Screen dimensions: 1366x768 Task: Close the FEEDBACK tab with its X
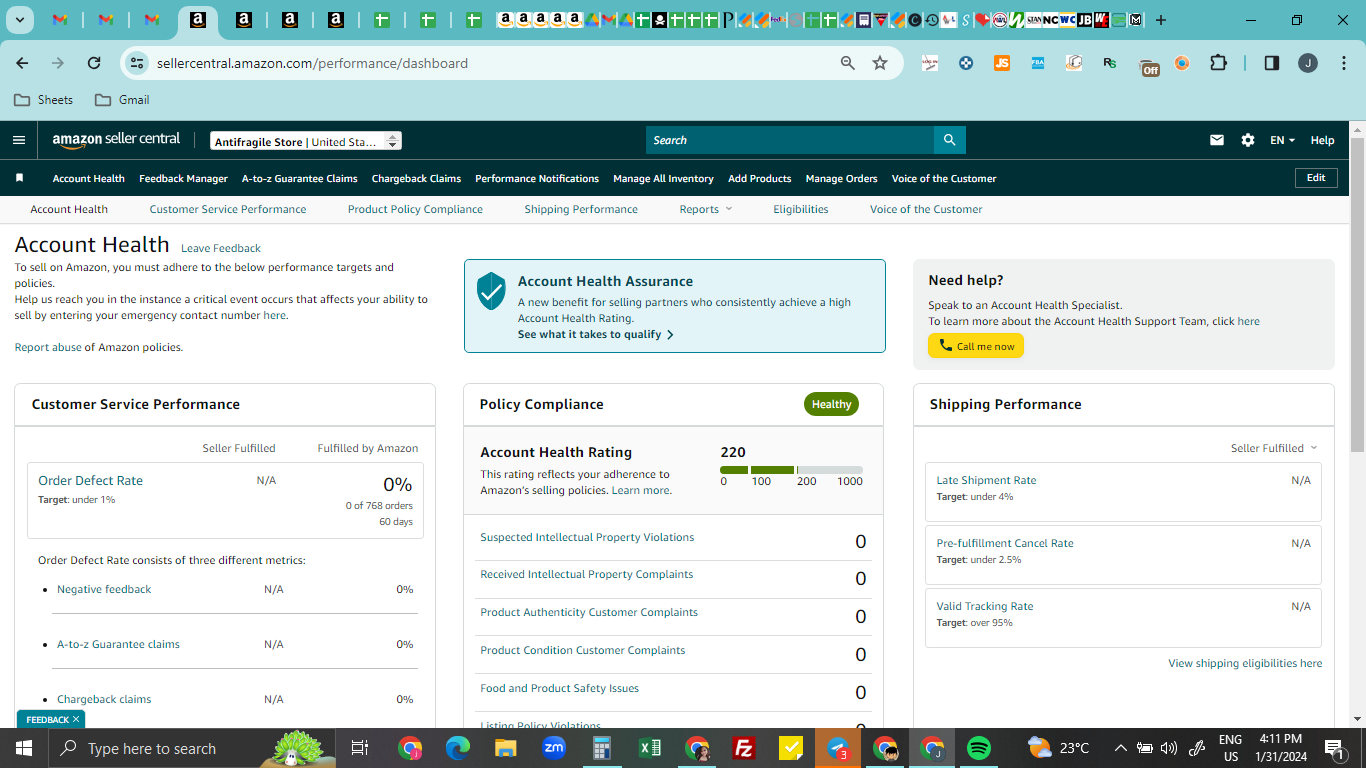pyautogui.click(x=76, y=719)
